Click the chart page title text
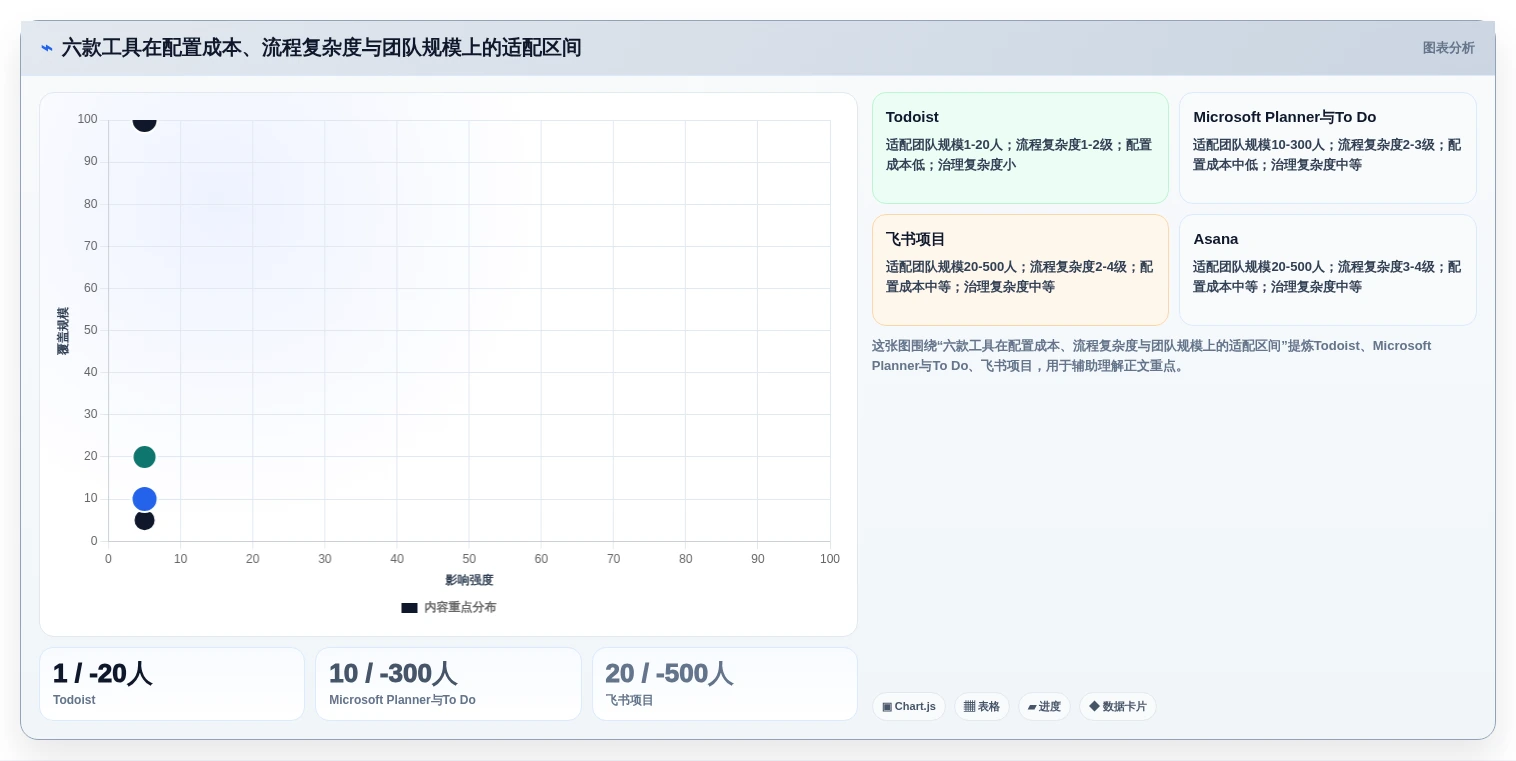Screen dimensions: 1516x761 click(321, 48)
